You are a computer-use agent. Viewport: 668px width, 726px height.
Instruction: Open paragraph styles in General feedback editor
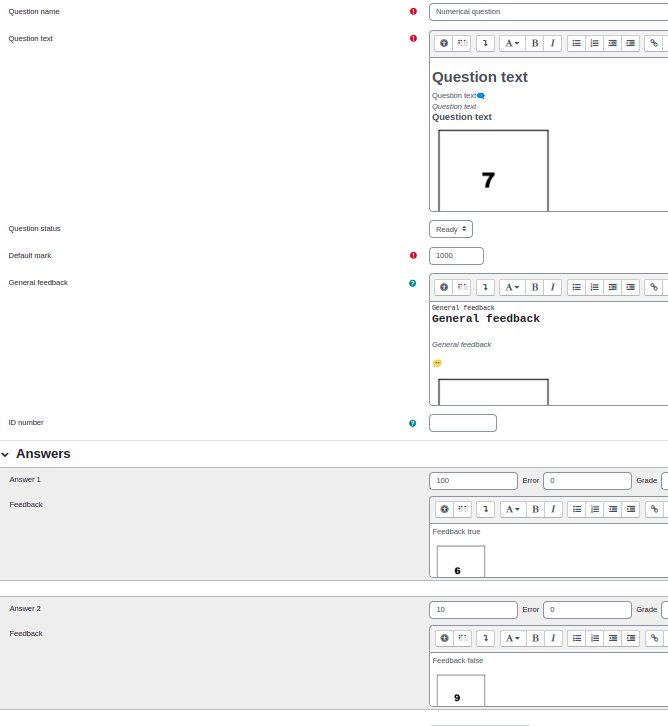(x=512, y=287)
